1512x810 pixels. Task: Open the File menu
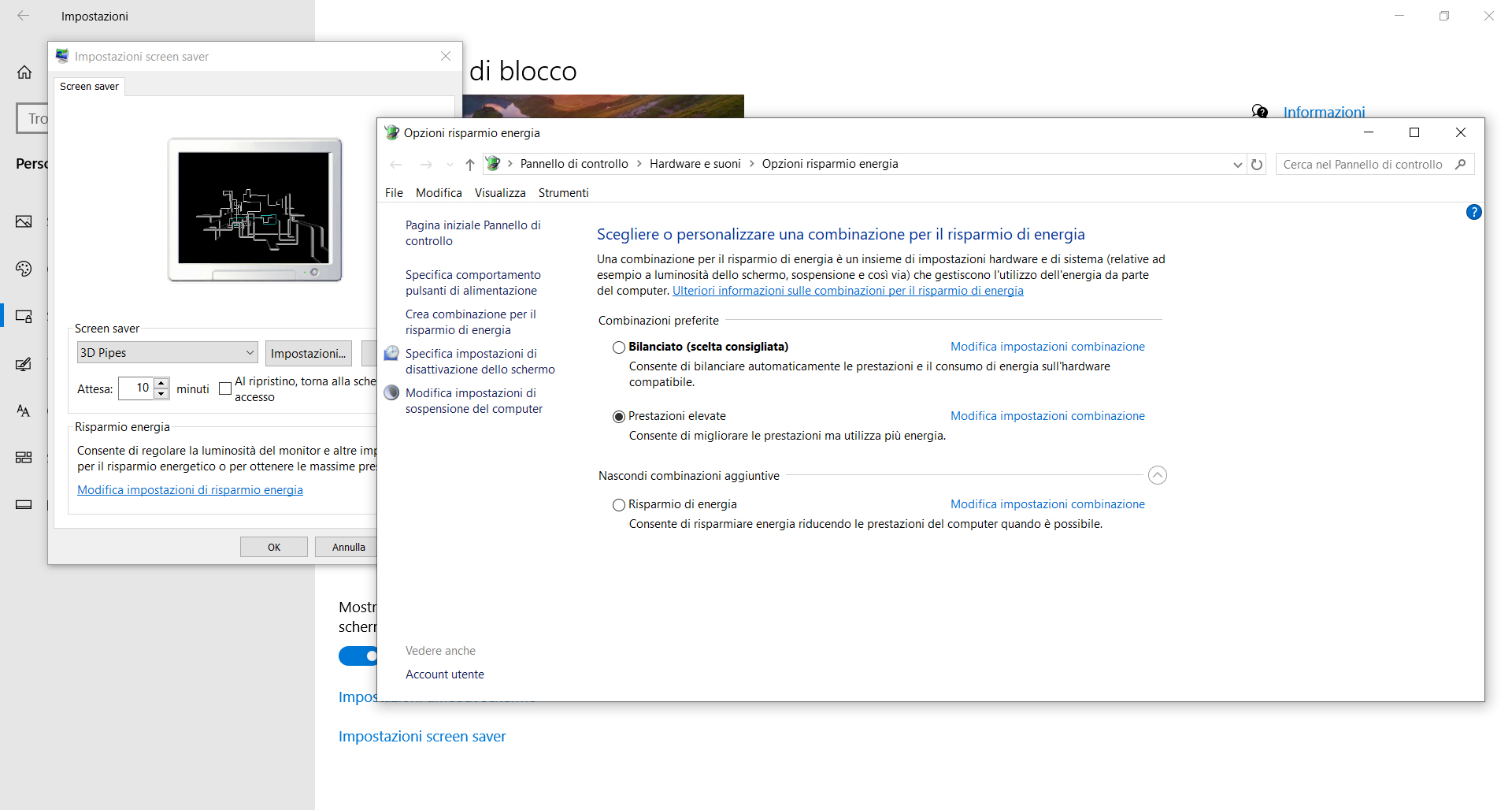394,193
